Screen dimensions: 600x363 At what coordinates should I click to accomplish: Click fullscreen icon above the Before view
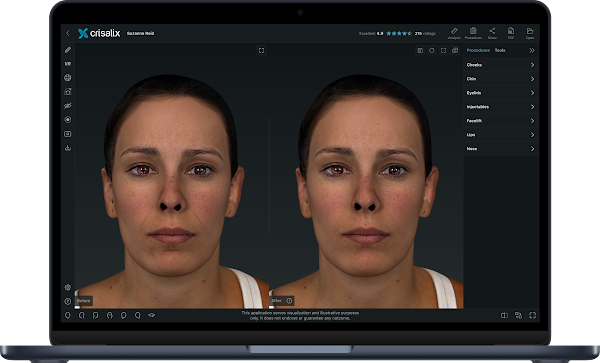(261, 50)
